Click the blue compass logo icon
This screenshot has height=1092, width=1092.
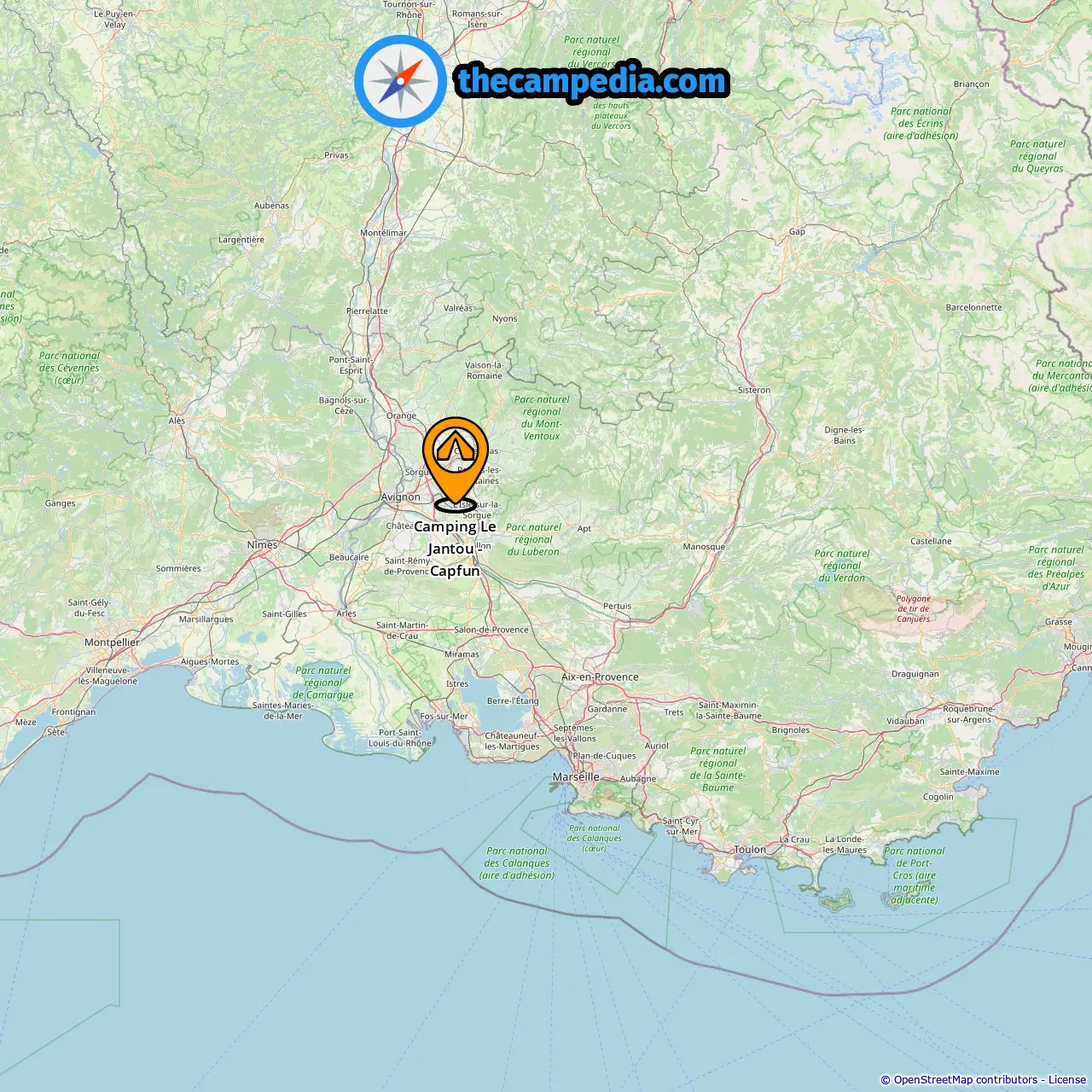tap(400, 81)
